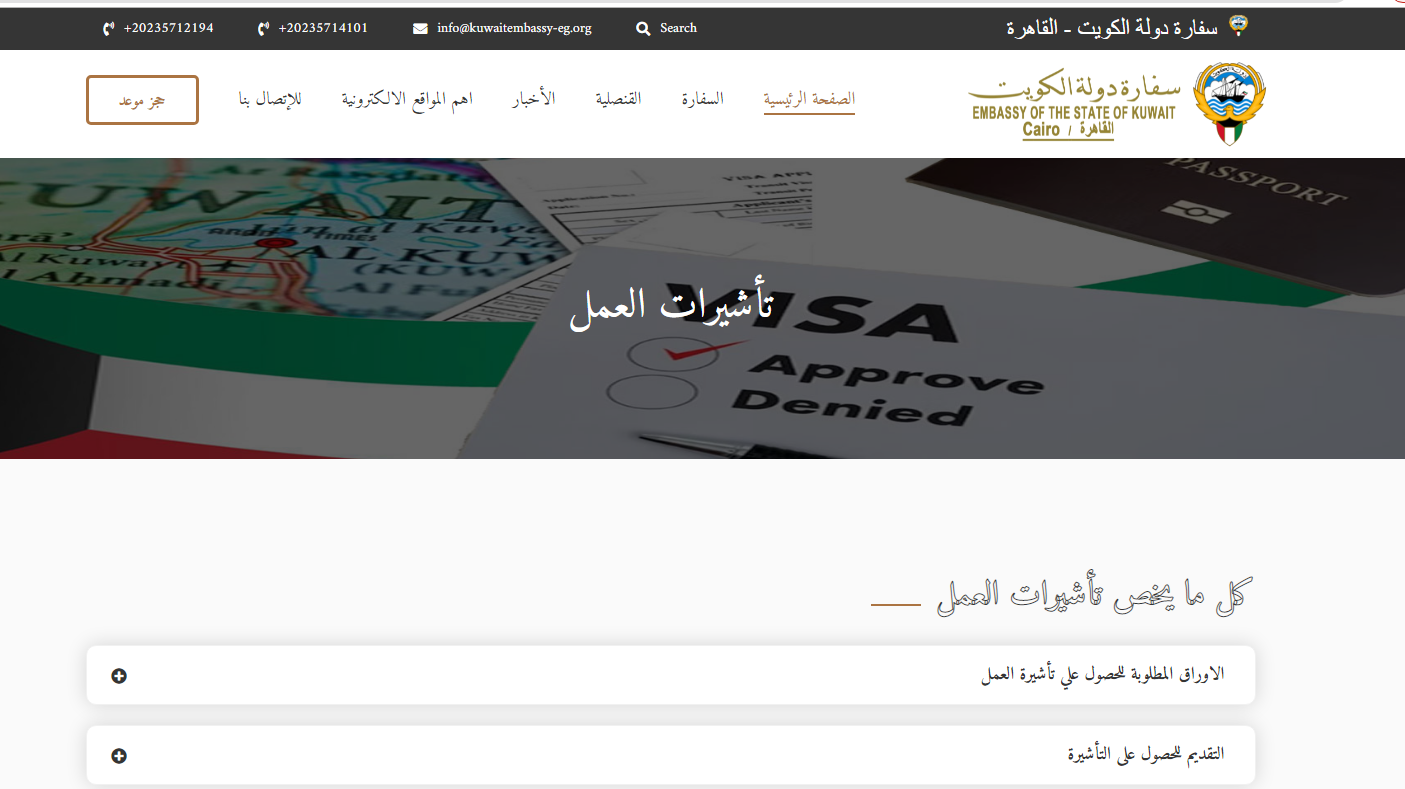The image size is (1405, 789).
Task: Click the التقديم للحصول على التأشيرة row title
Action: [x=1145, y=754]
